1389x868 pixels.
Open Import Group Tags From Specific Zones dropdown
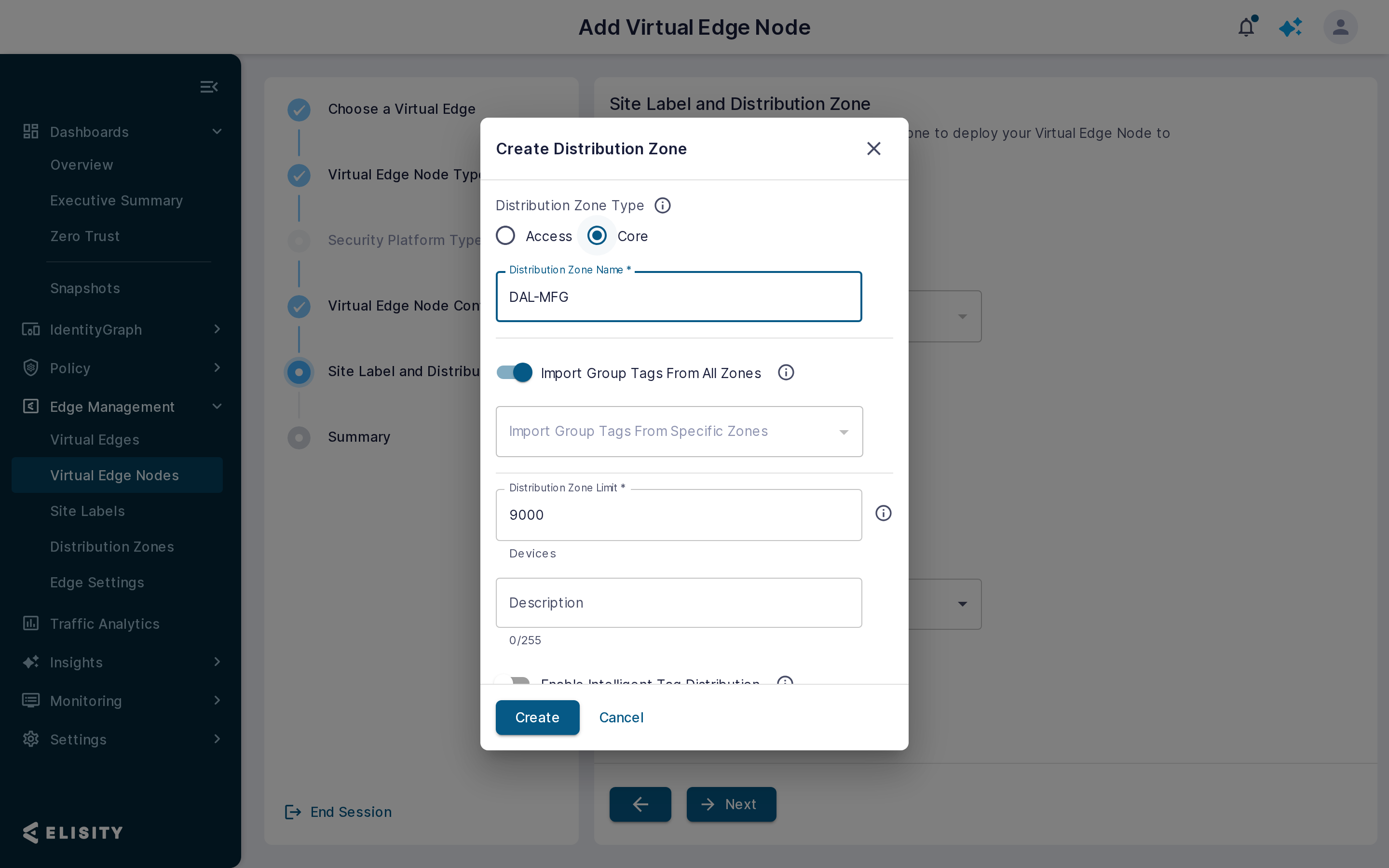pyautogui.click(x=679, y=432)
